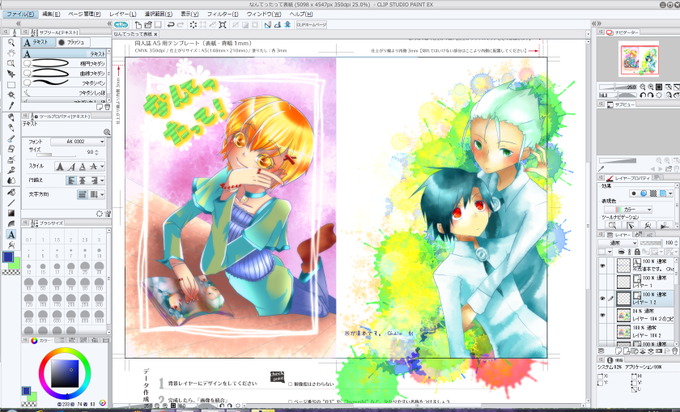
Task: Open the レイヤー menu
Action: pyautogui.click(x=123, y=14)
